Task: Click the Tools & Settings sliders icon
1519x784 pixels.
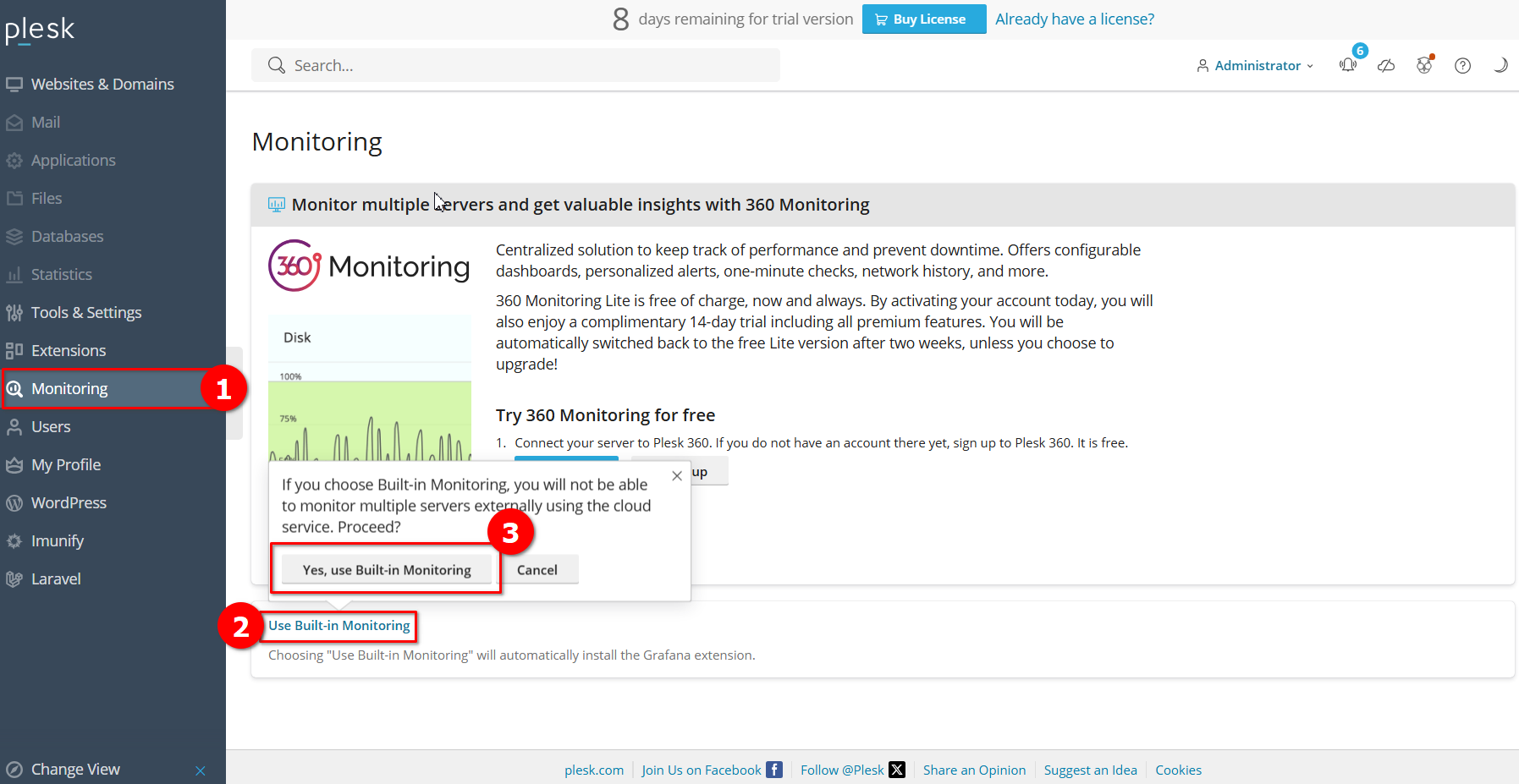Action: coord(14,312)
